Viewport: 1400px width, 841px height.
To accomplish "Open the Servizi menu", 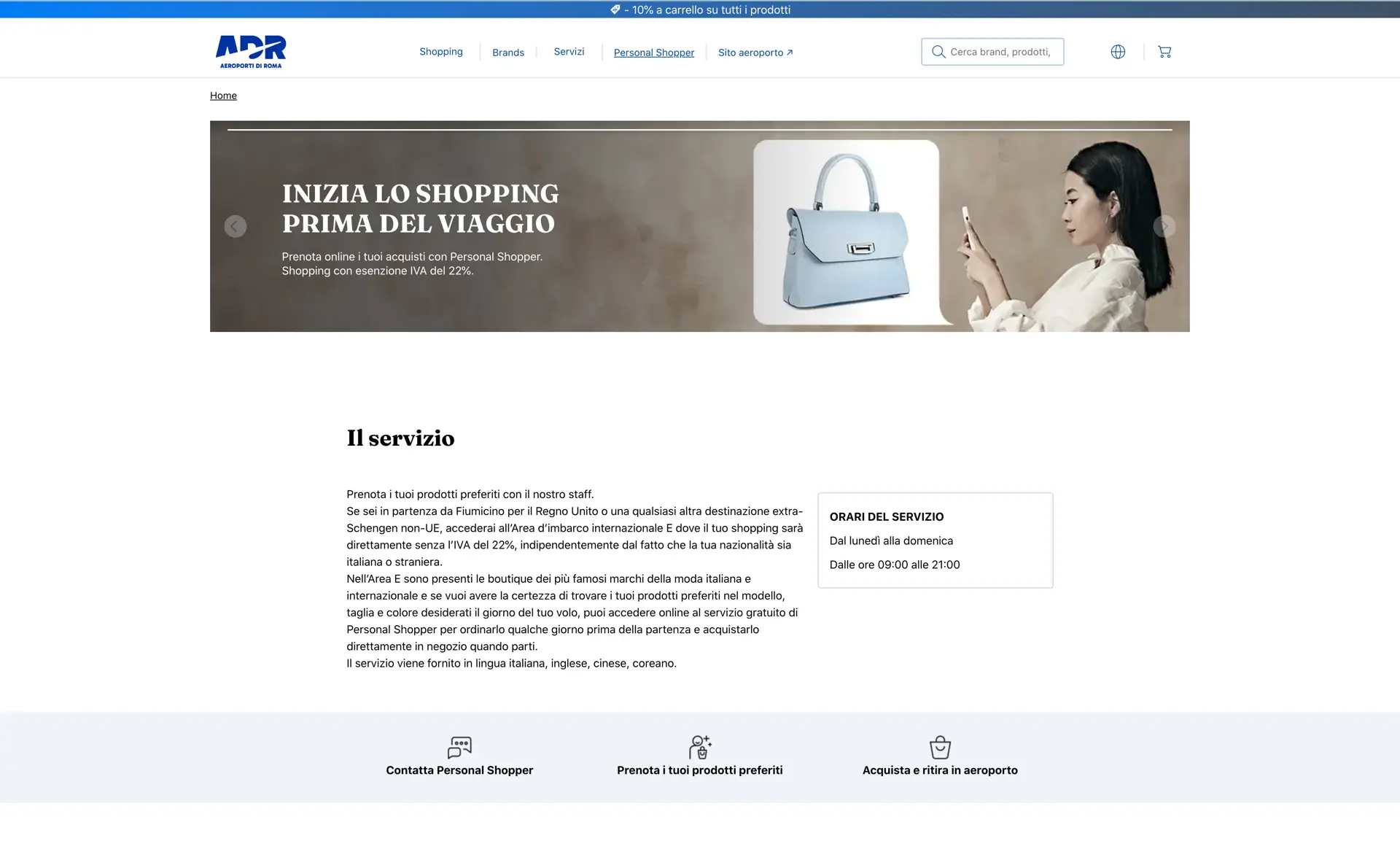I will pos(569,52).
